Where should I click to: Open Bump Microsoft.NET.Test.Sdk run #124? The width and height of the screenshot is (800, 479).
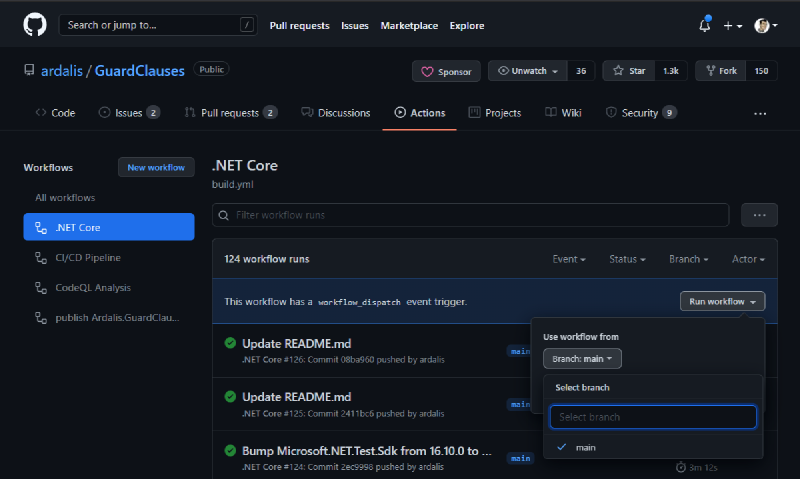tap(367, 451)
